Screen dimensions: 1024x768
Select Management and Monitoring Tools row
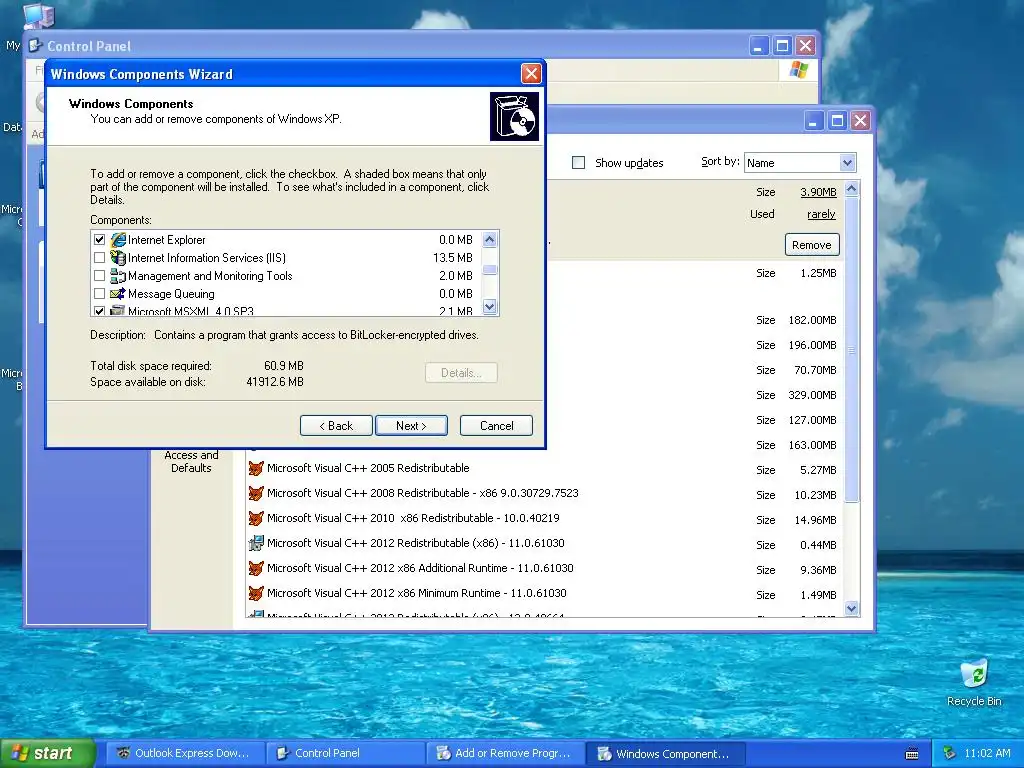click(x=286, y=276)
